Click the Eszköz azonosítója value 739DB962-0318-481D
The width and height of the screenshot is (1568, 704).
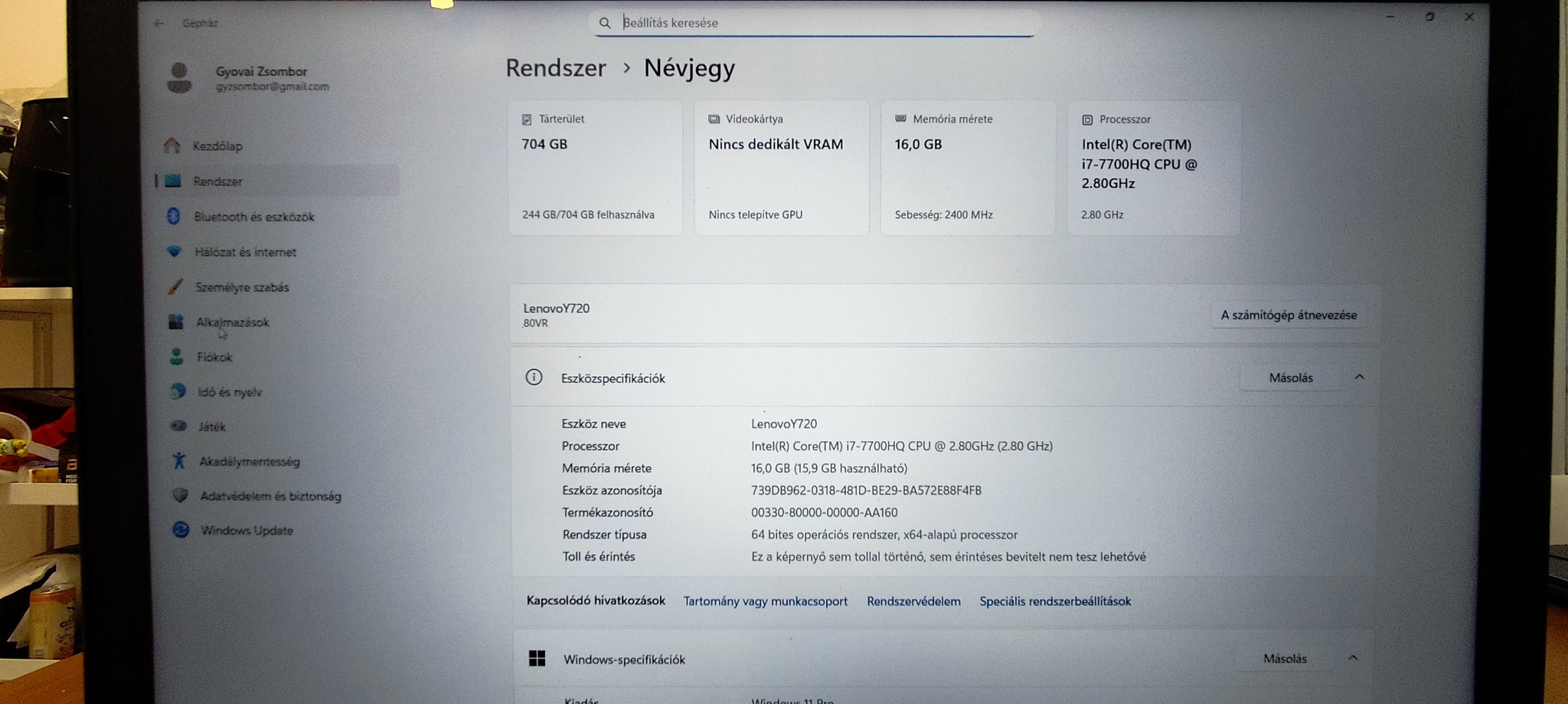[x=866, y=490]
